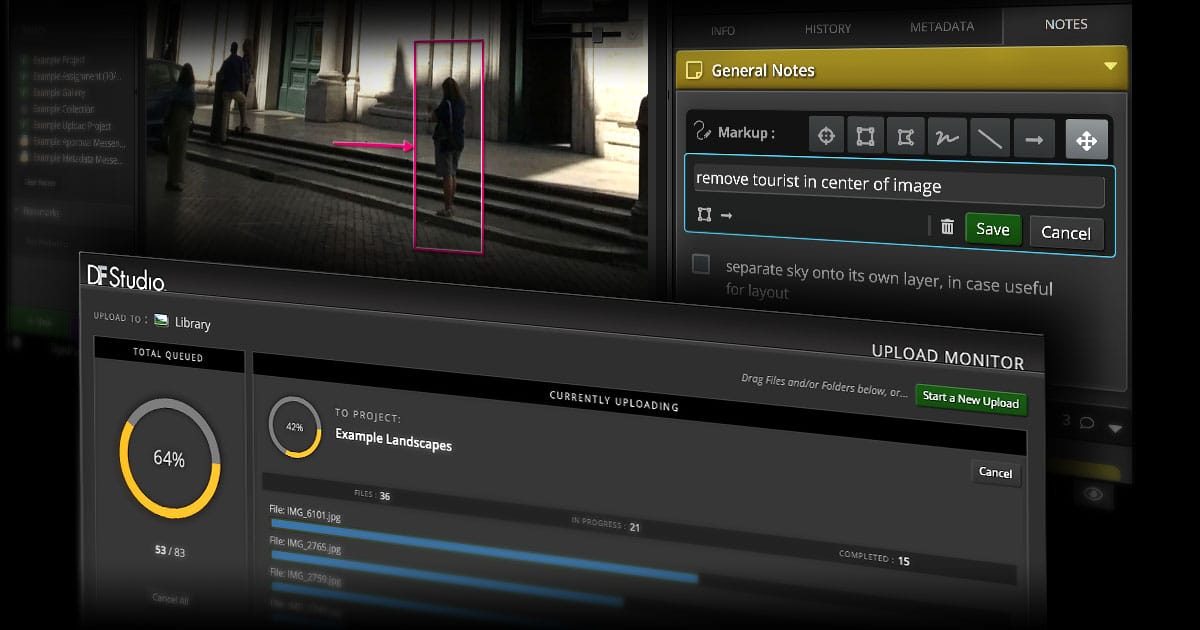
Task: Save the tourist removal note
Action: tap(992, 229)
